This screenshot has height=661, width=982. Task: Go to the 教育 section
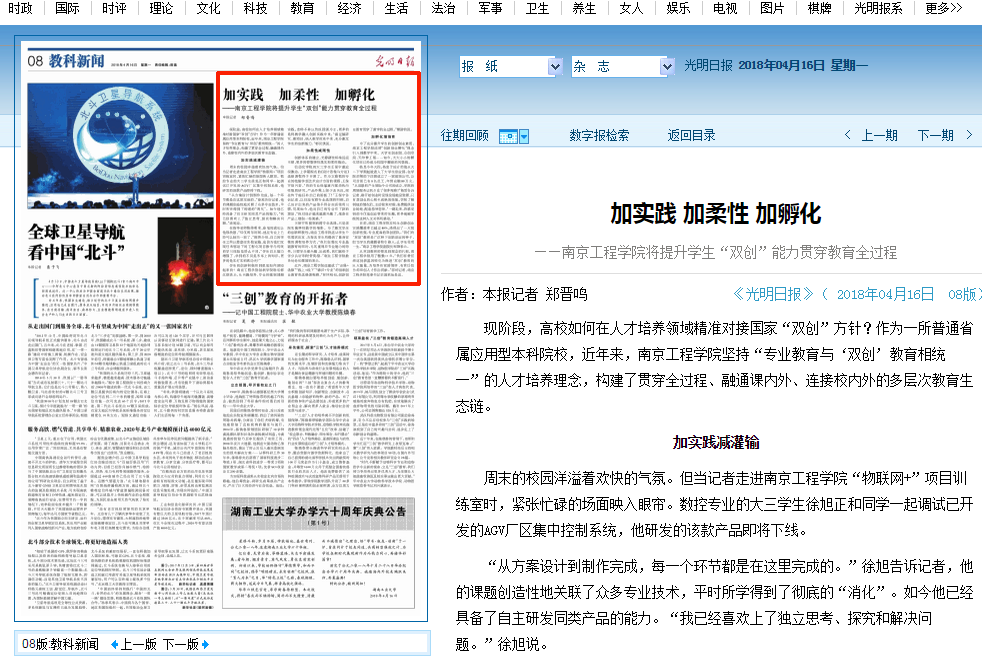[302, 9]
